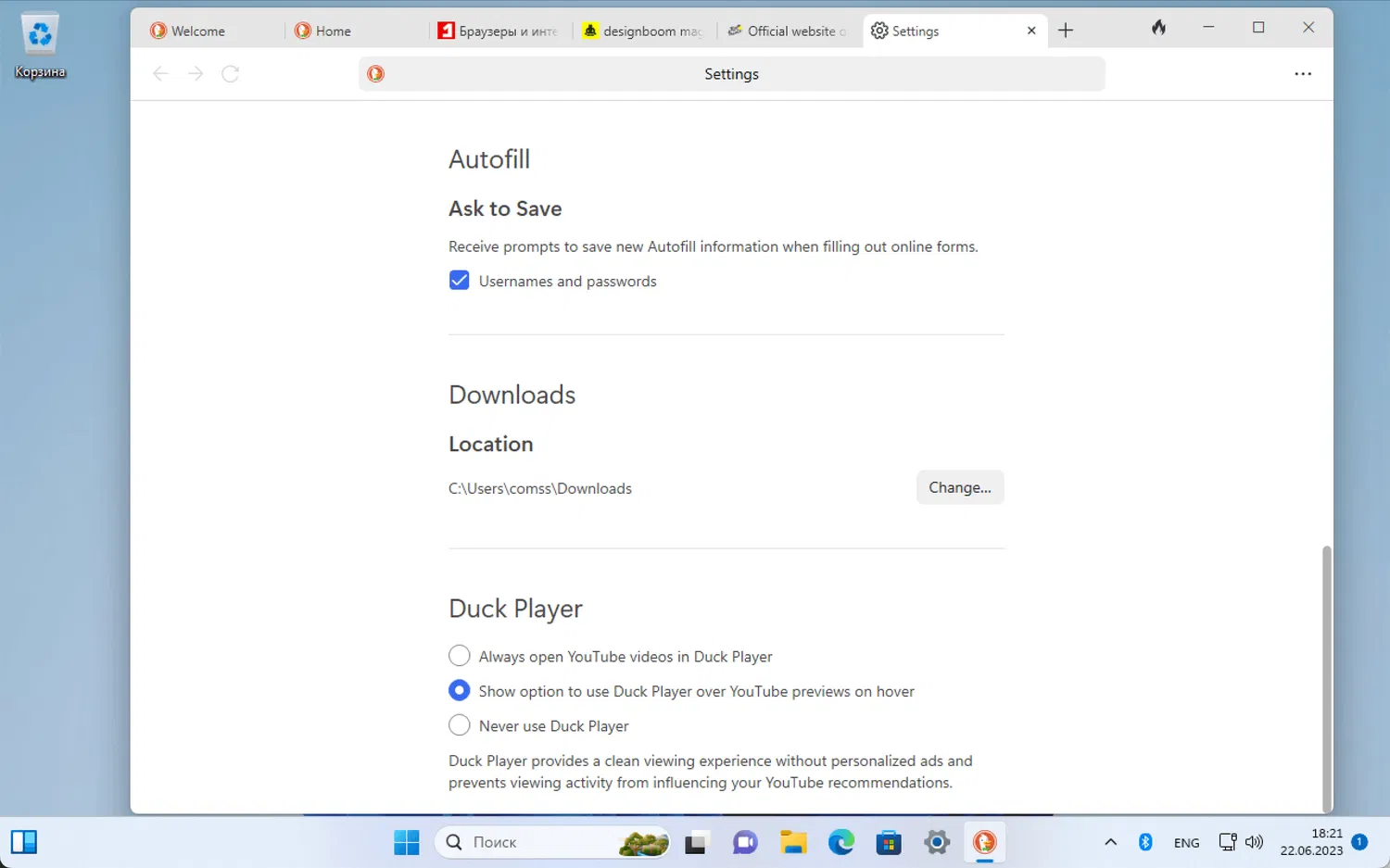Close the Settings tab

click(1031, 31)
